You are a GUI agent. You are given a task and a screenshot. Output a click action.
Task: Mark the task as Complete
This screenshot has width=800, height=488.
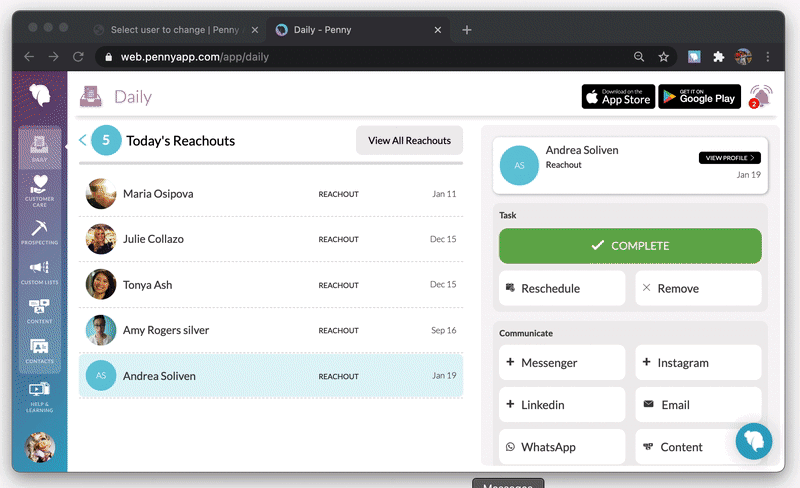pyautogui.click(x=630, y=246)
